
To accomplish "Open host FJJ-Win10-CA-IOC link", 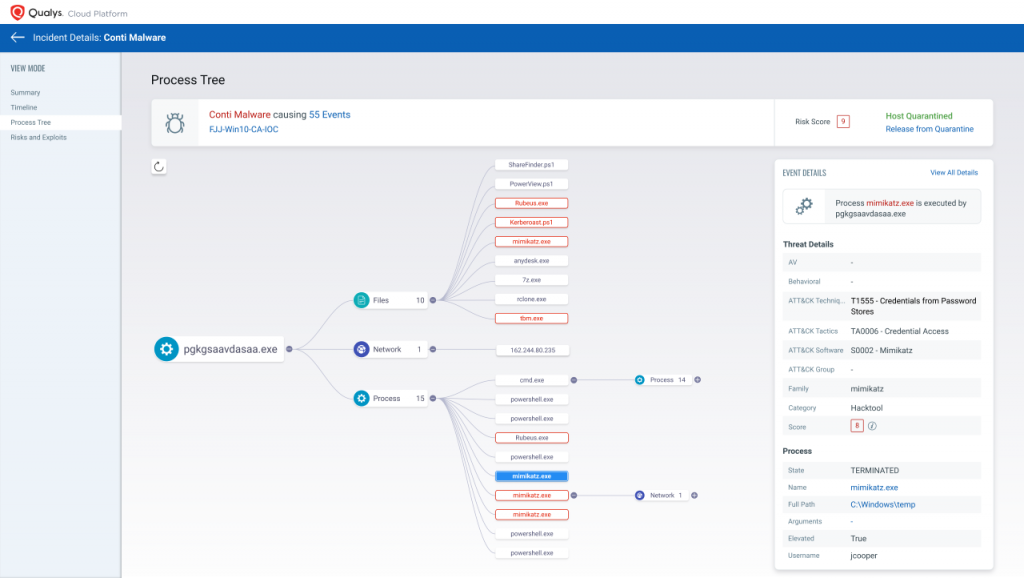I will click(244, 129).
